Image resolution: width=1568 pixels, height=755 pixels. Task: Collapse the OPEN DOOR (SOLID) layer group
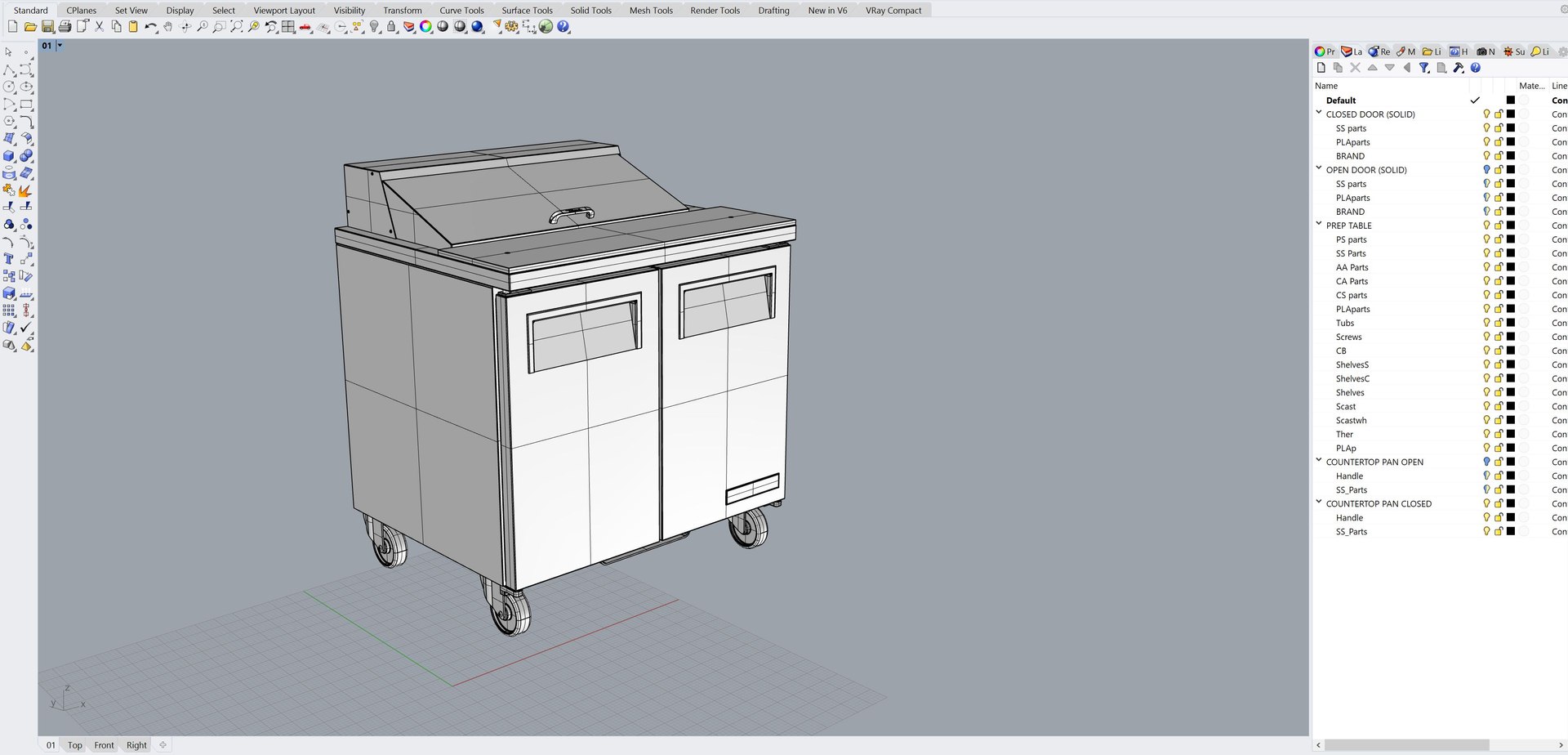coord(1319,168)
